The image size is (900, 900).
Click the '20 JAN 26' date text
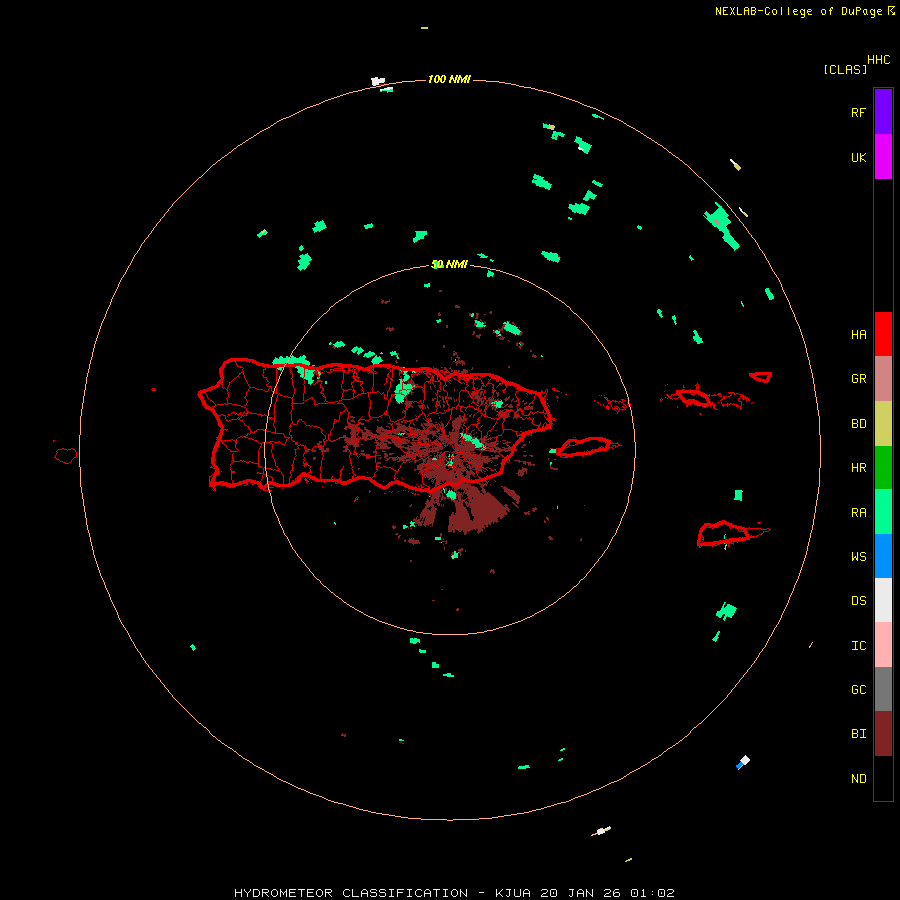point(580,893)
